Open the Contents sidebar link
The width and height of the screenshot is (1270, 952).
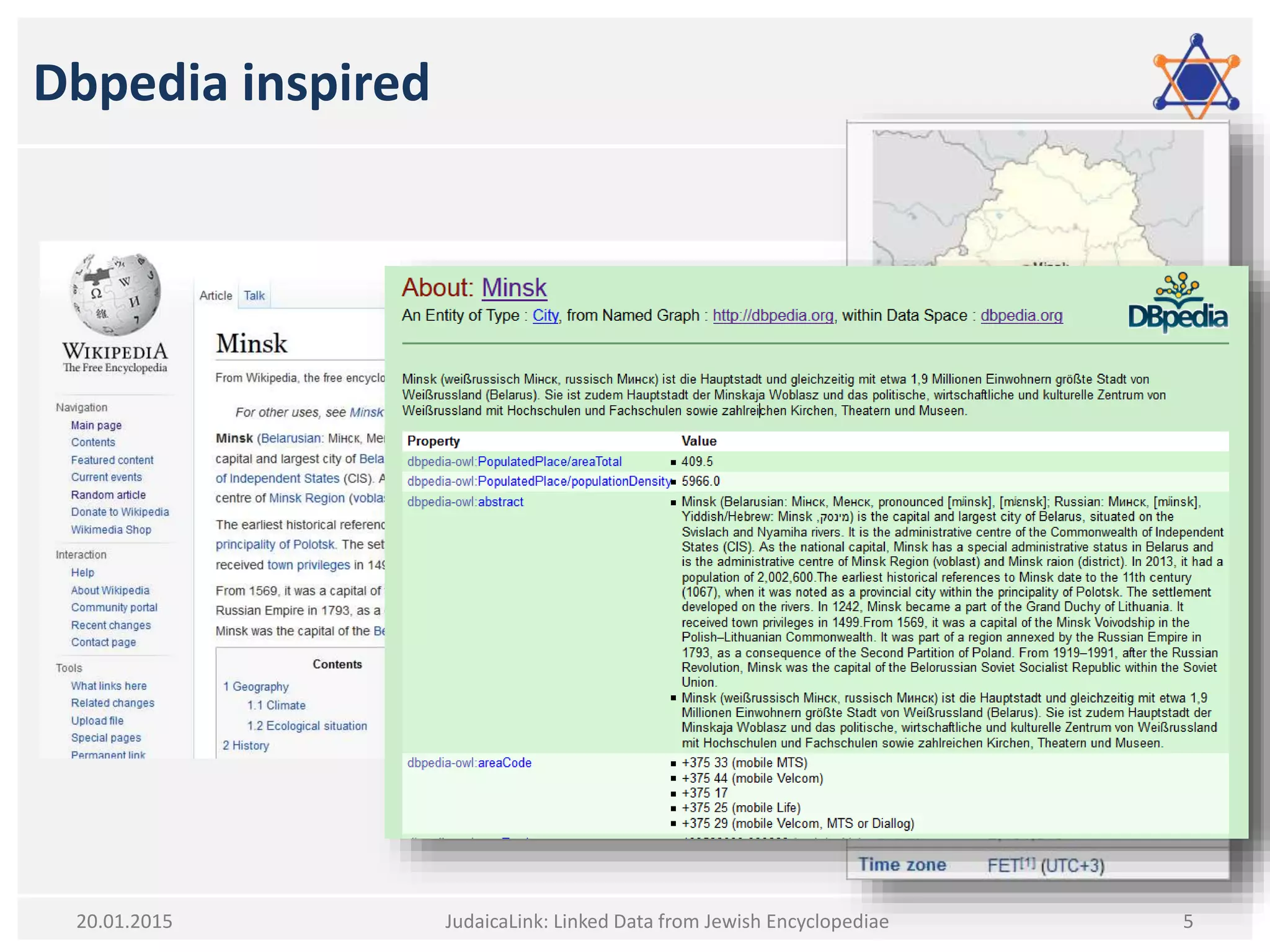pos(93,442)
